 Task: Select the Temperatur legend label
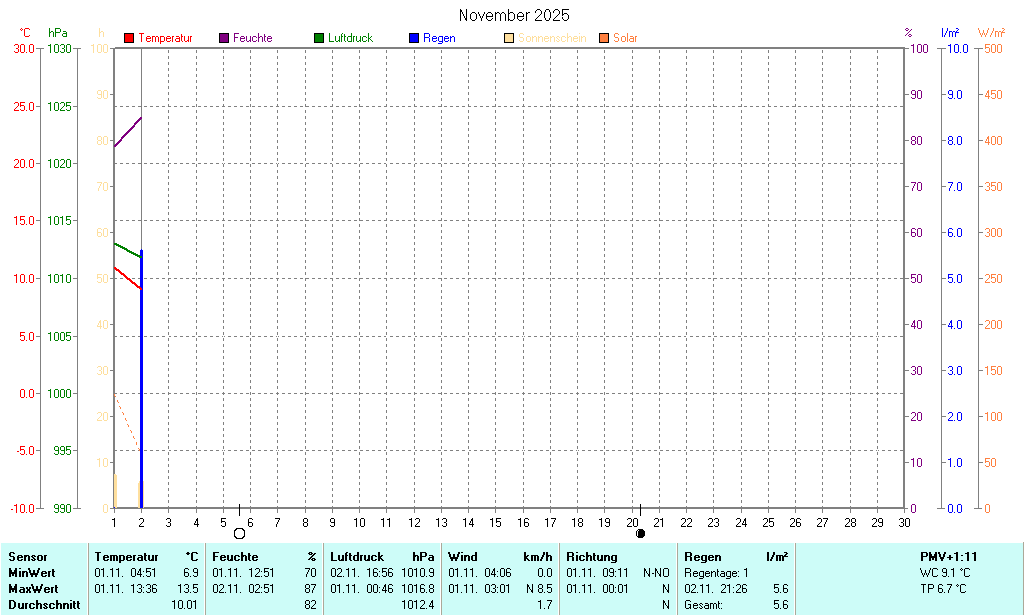click(x=165, y=38)
